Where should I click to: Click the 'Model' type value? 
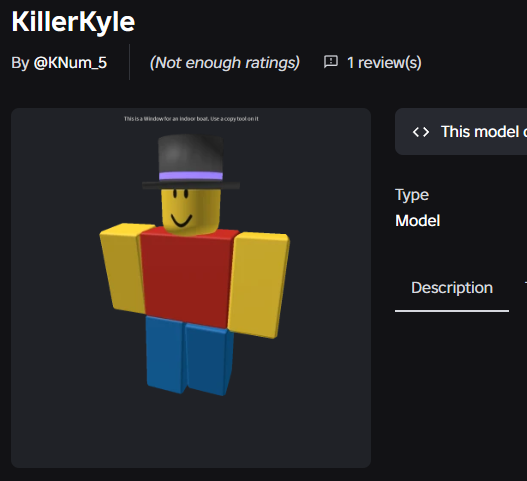tap(417, 221)
